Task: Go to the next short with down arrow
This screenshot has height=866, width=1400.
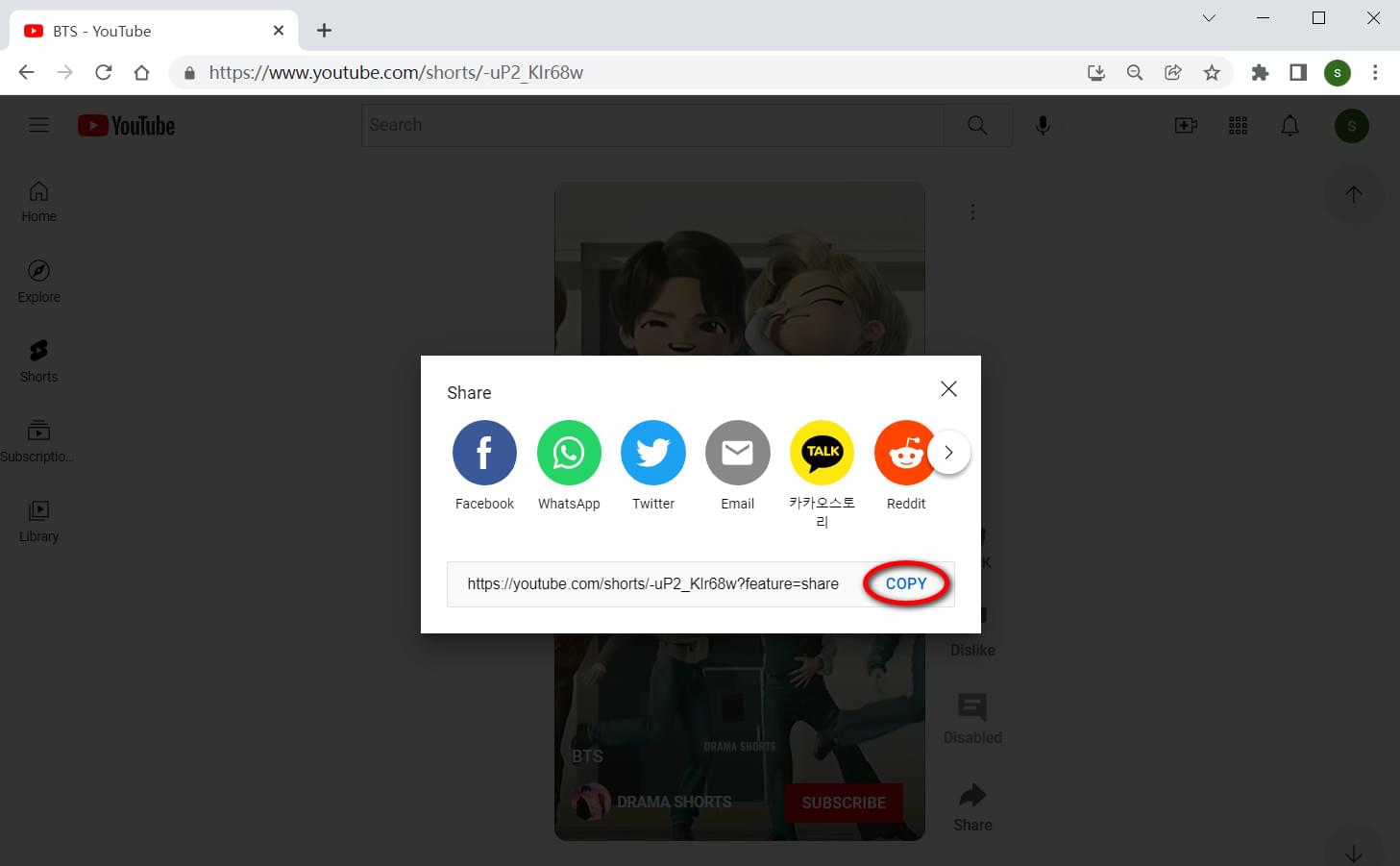Action: 1354,852
